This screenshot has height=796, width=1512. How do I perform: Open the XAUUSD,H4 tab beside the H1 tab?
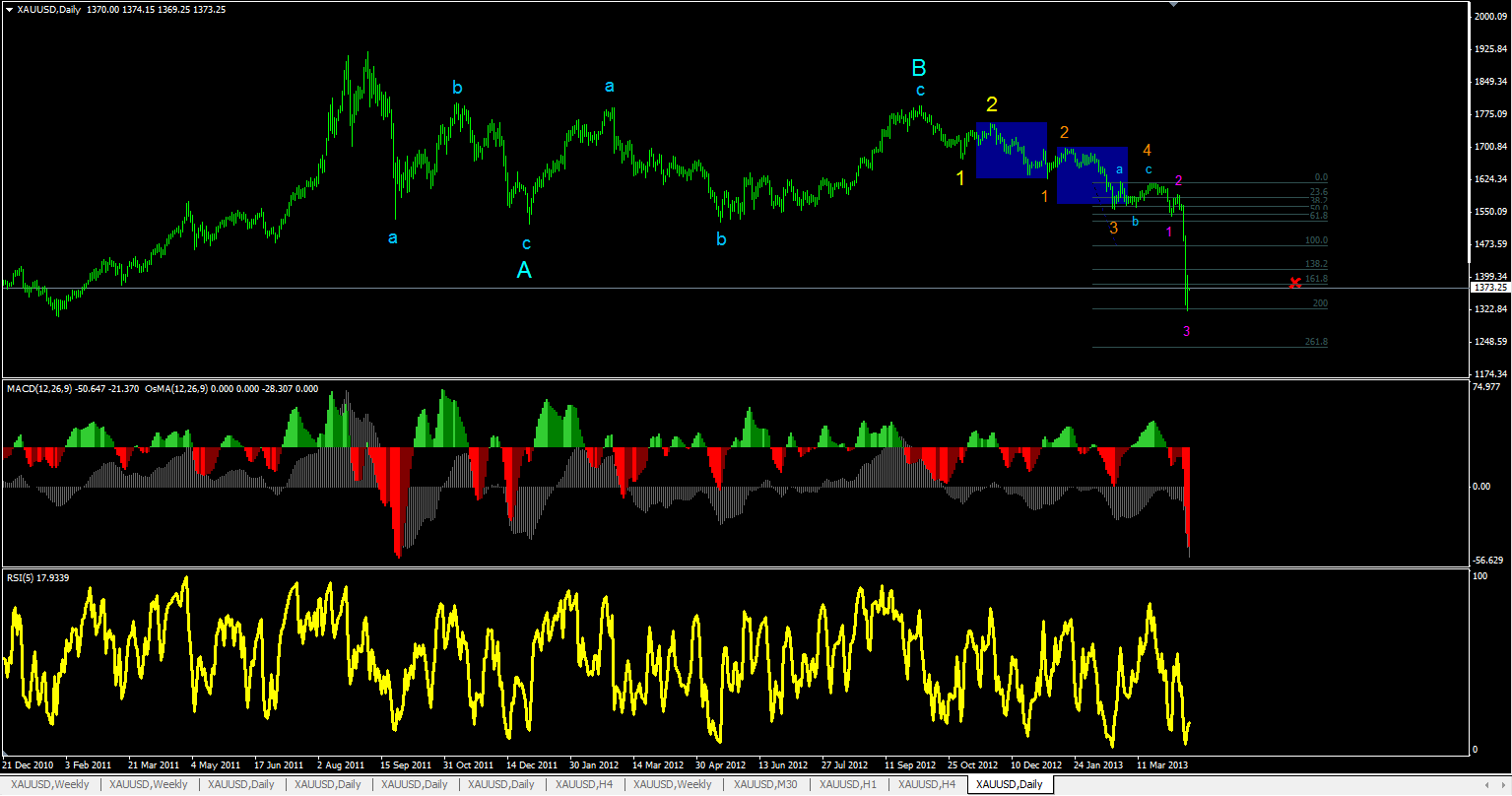point(927,784)
